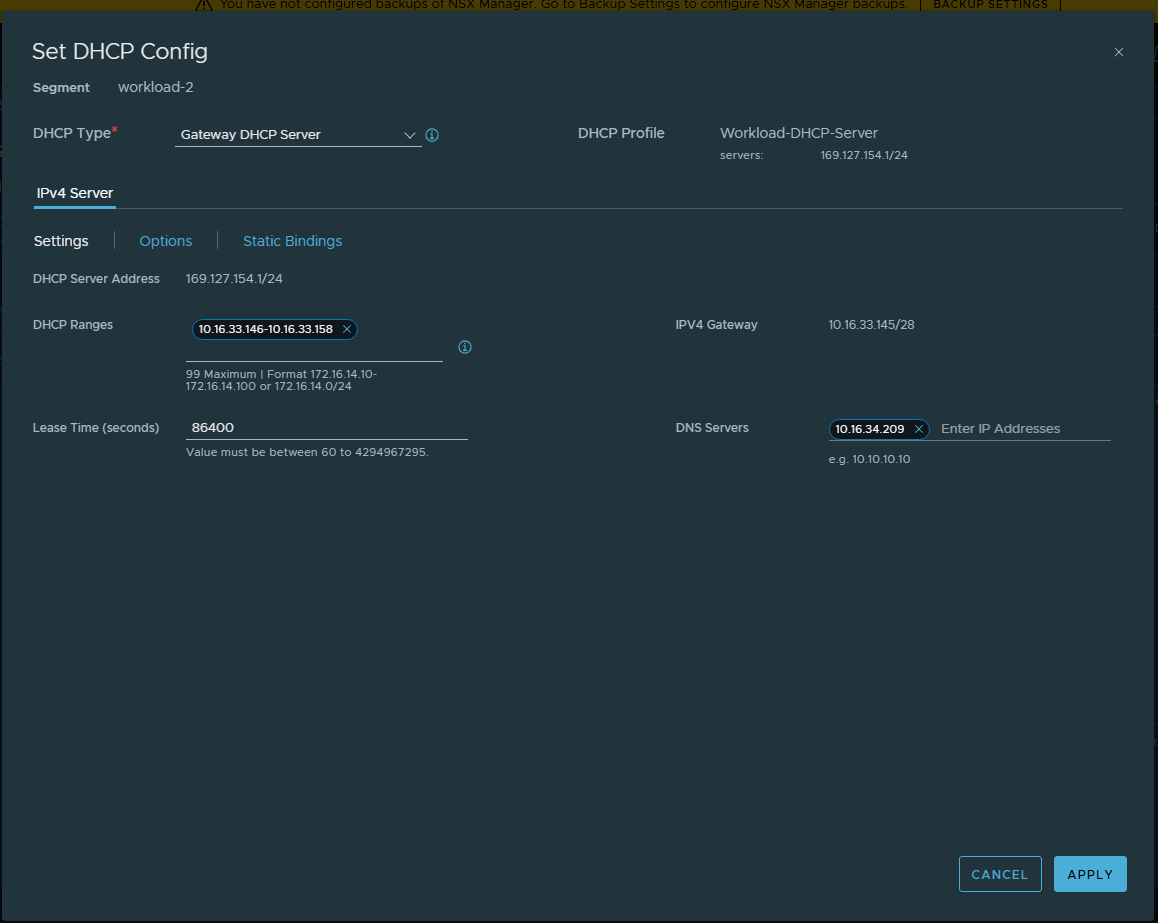Click the Cancel button
The image size is (1158, 923).
point(1000,874)
